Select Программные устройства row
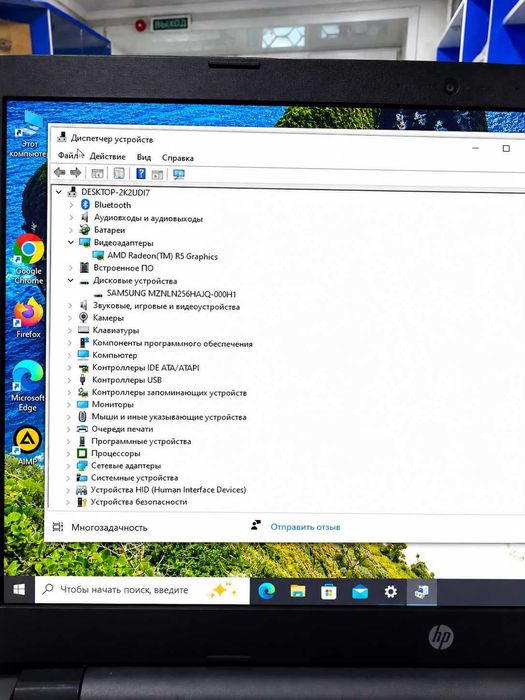 pyautogui.click(x=141, y=441)
